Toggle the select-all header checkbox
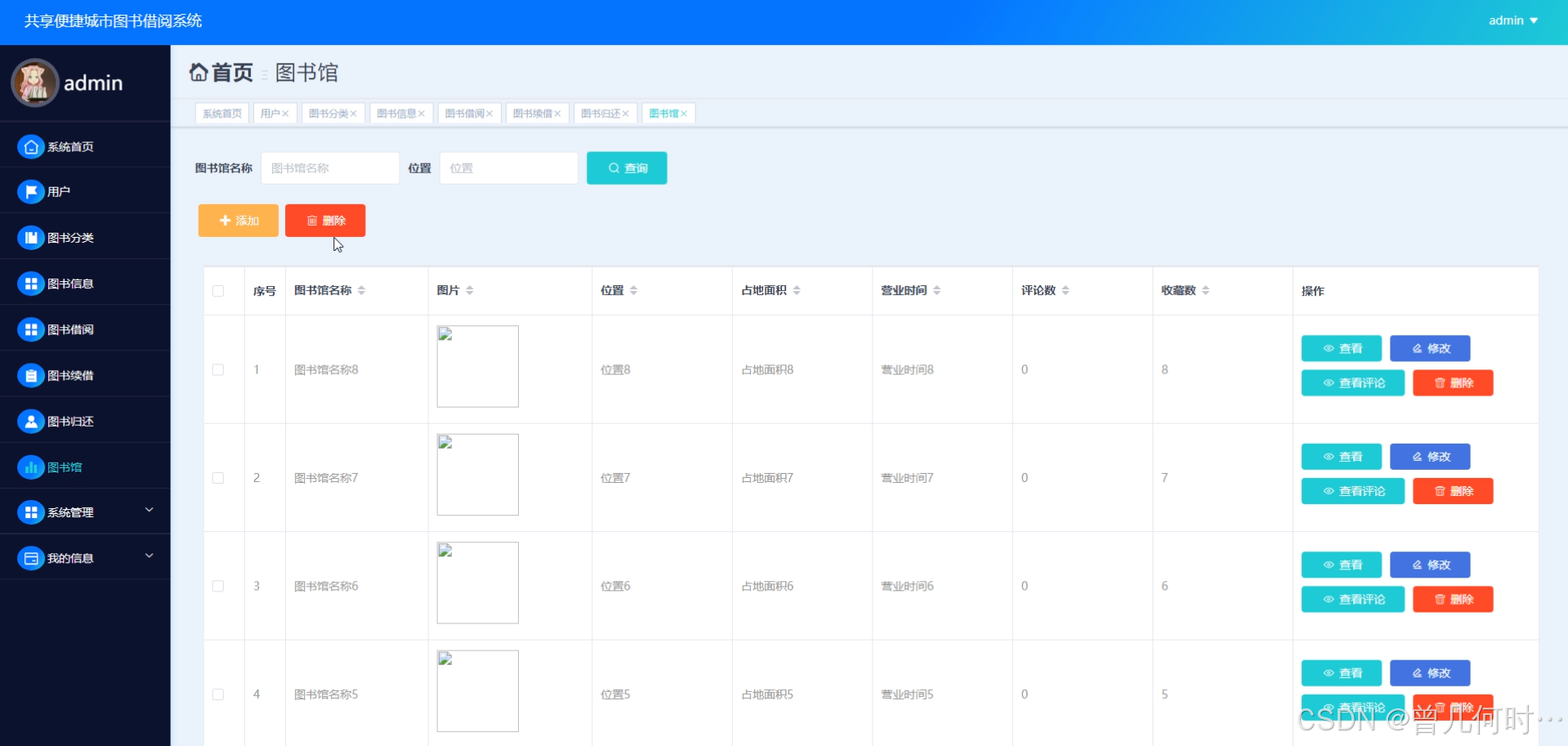This screenshot has width=1568, height=746. [218, 291]
